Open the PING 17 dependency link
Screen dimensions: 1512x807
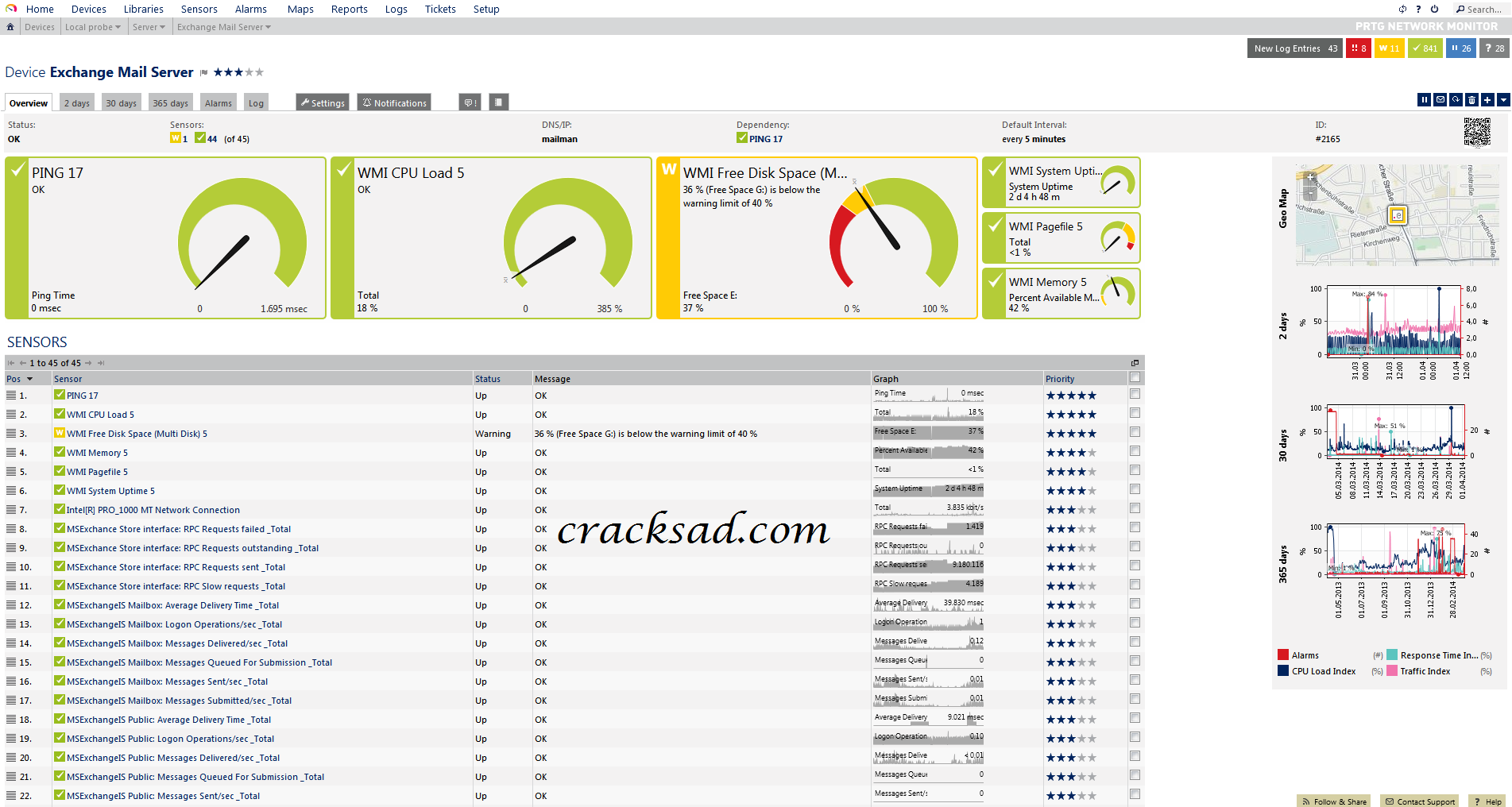(x=766, y=139)
